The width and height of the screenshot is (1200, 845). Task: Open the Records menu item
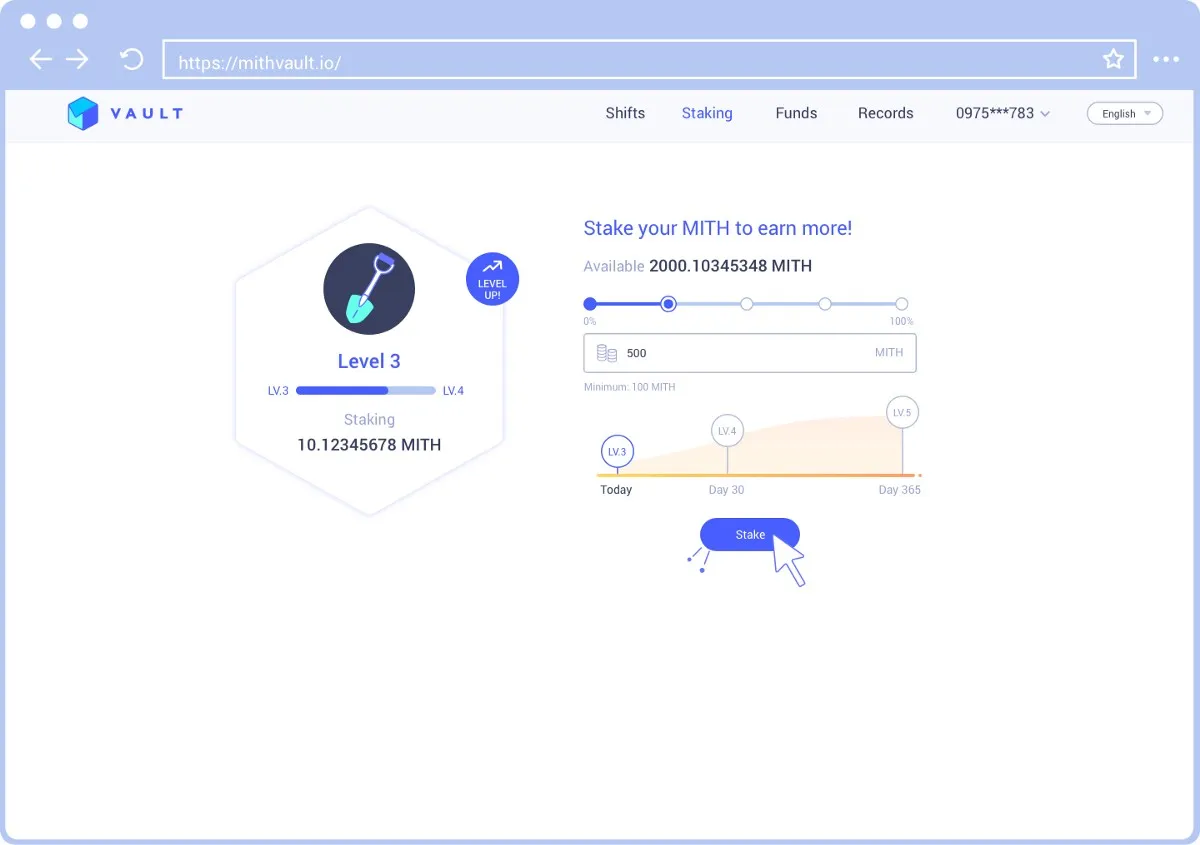tap(886, 113)
